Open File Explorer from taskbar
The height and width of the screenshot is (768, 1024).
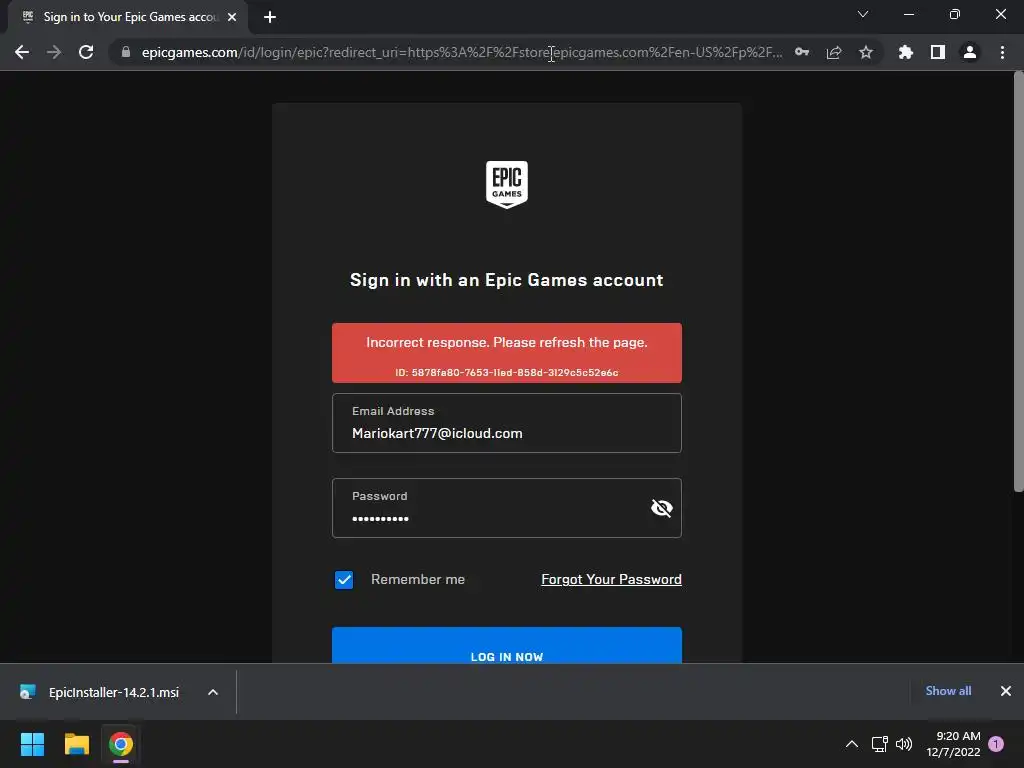(76, 744)
